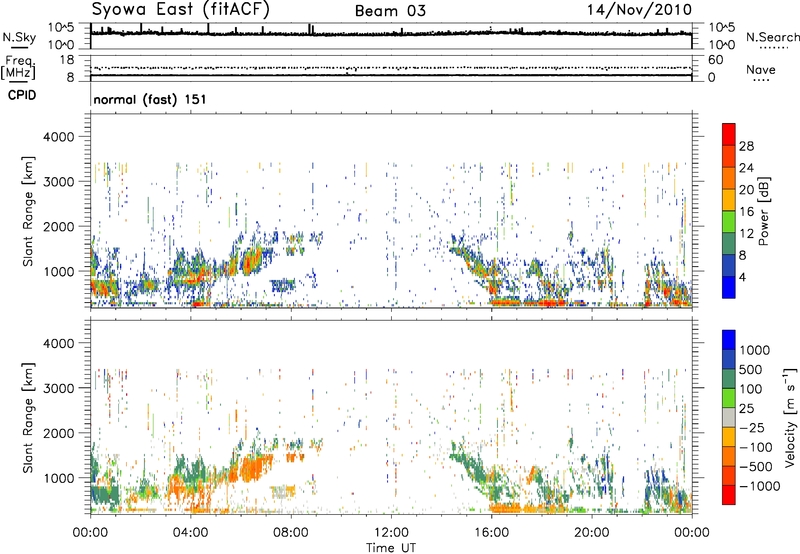Click the date "14/Nov/2010"
The width and height of the screenshot is (800, 554).
click(x=639, y=9)
